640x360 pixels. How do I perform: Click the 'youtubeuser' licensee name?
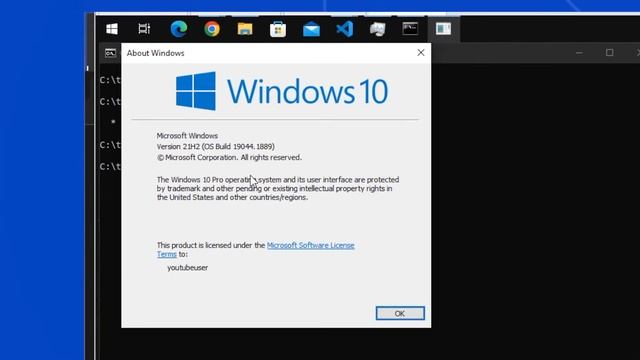point(187,267)
